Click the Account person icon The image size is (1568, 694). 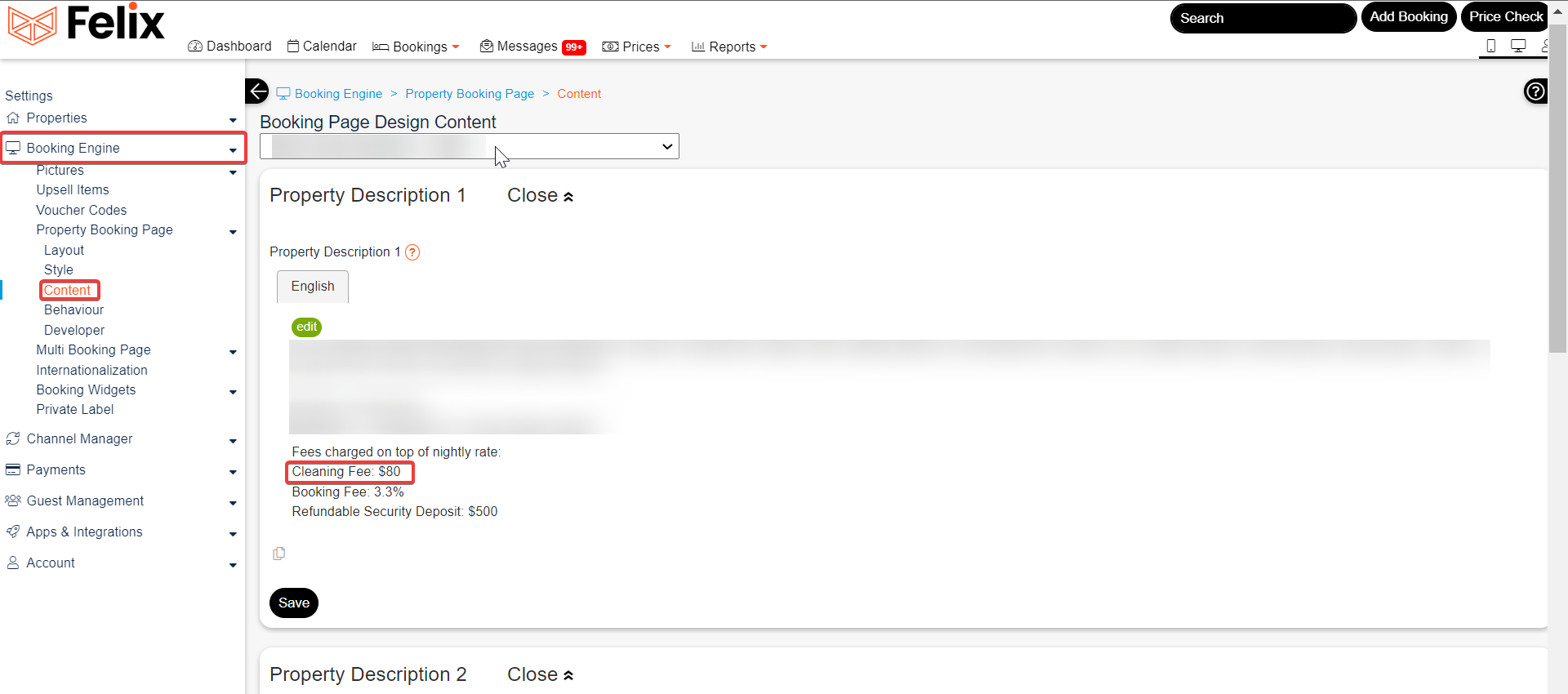pos(13,563)
